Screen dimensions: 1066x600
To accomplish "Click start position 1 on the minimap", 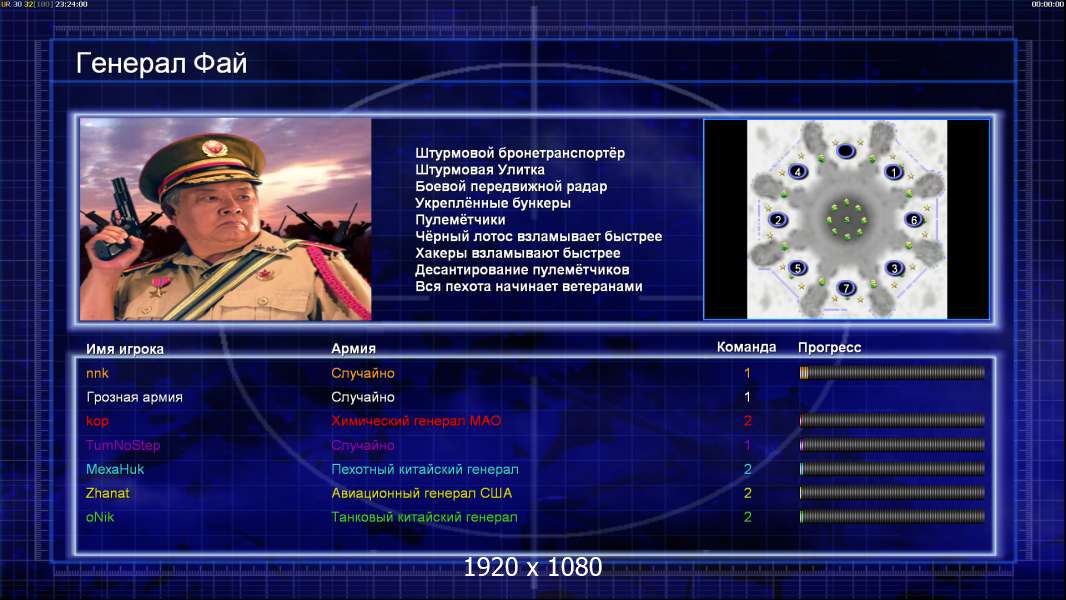I will (x=893, y=172).
